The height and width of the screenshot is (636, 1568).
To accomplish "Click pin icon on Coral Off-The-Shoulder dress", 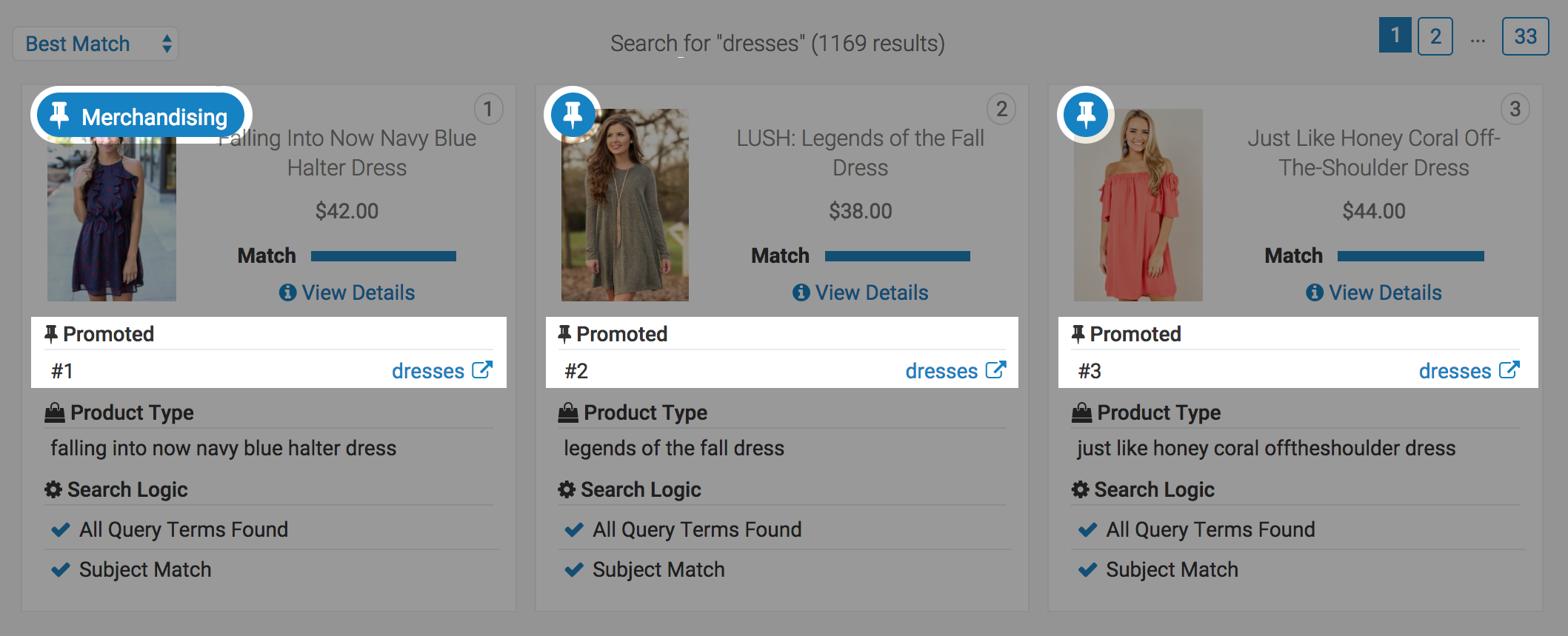I will pos(1086,115).
